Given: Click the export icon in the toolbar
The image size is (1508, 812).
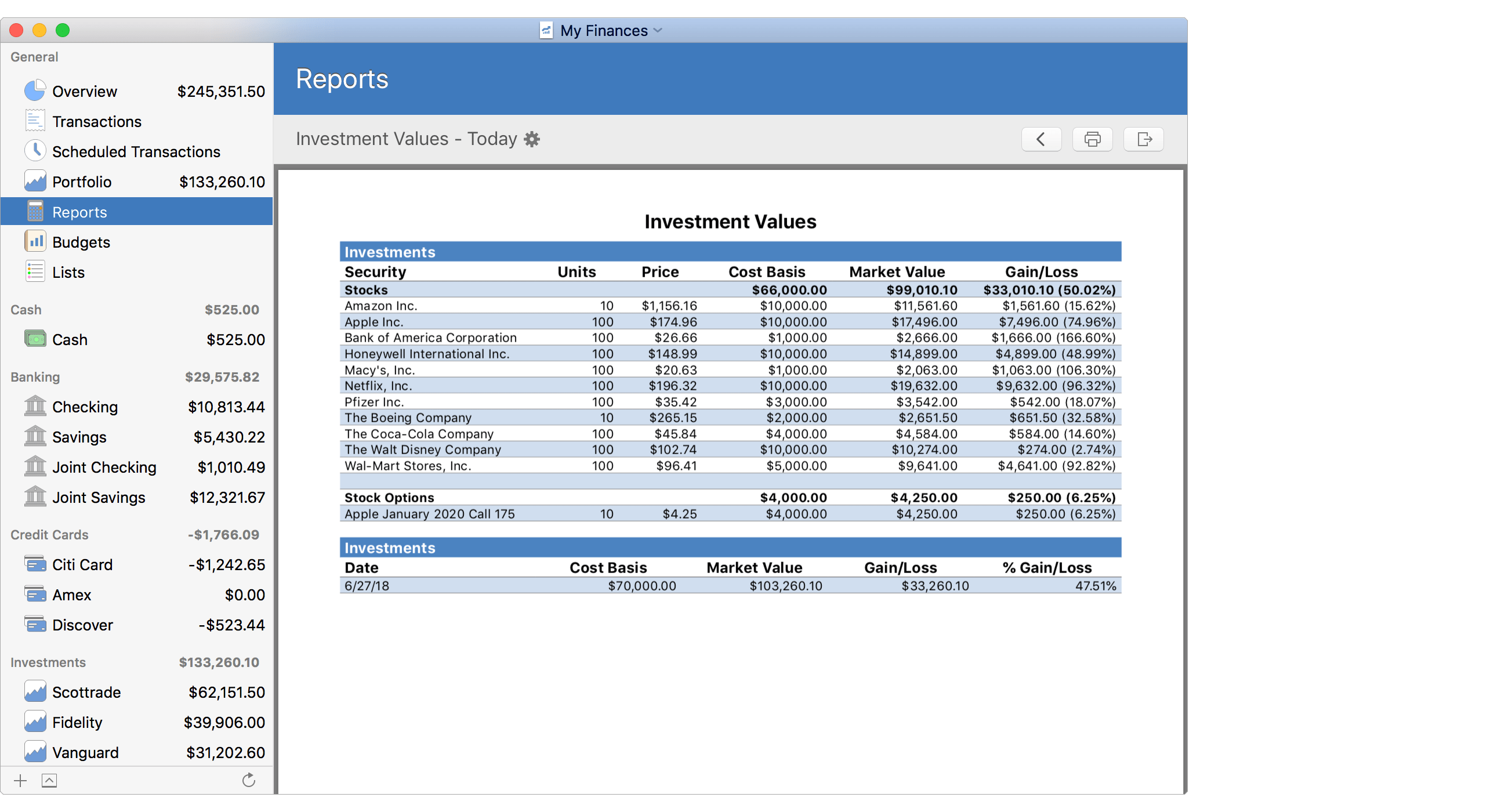Looking at the screenshot, I should pyautogui.click(x=1143, y=139).
